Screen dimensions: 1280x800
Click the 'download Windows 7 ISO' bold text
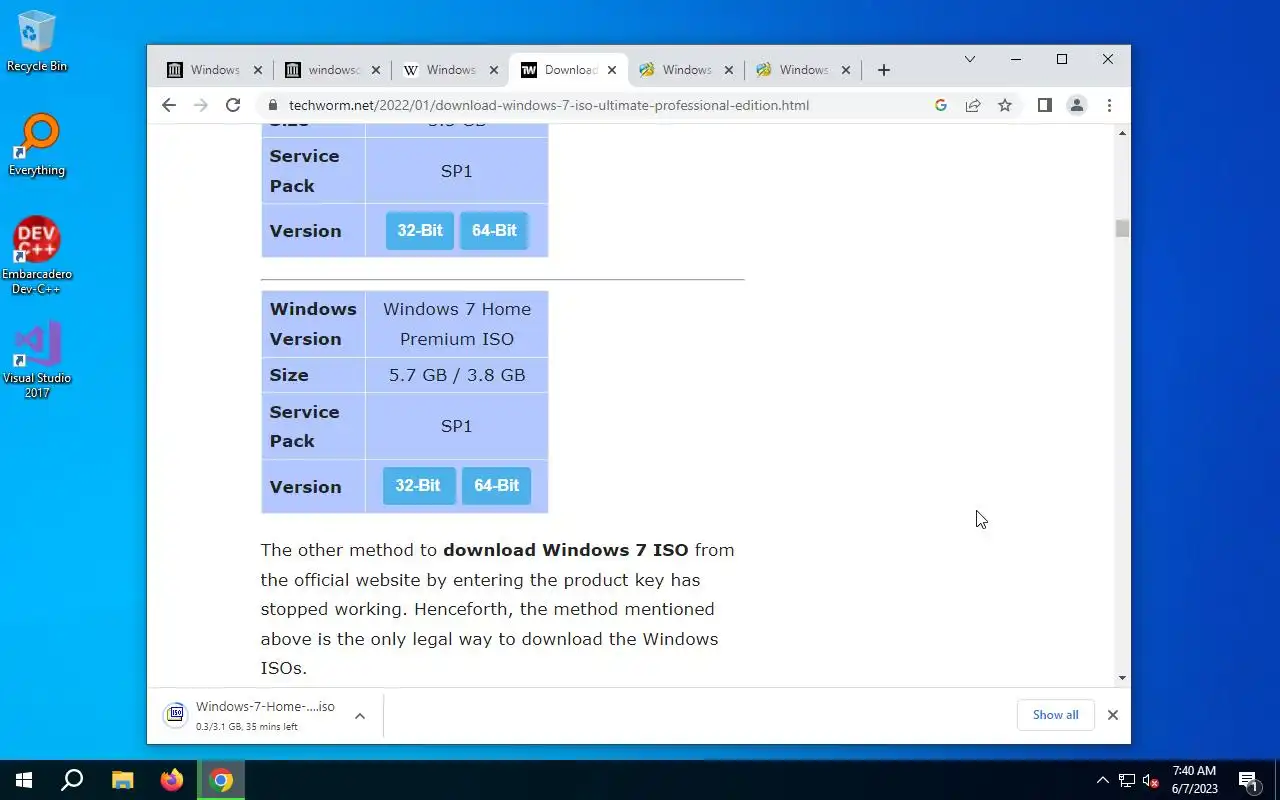tap(566, 550)
